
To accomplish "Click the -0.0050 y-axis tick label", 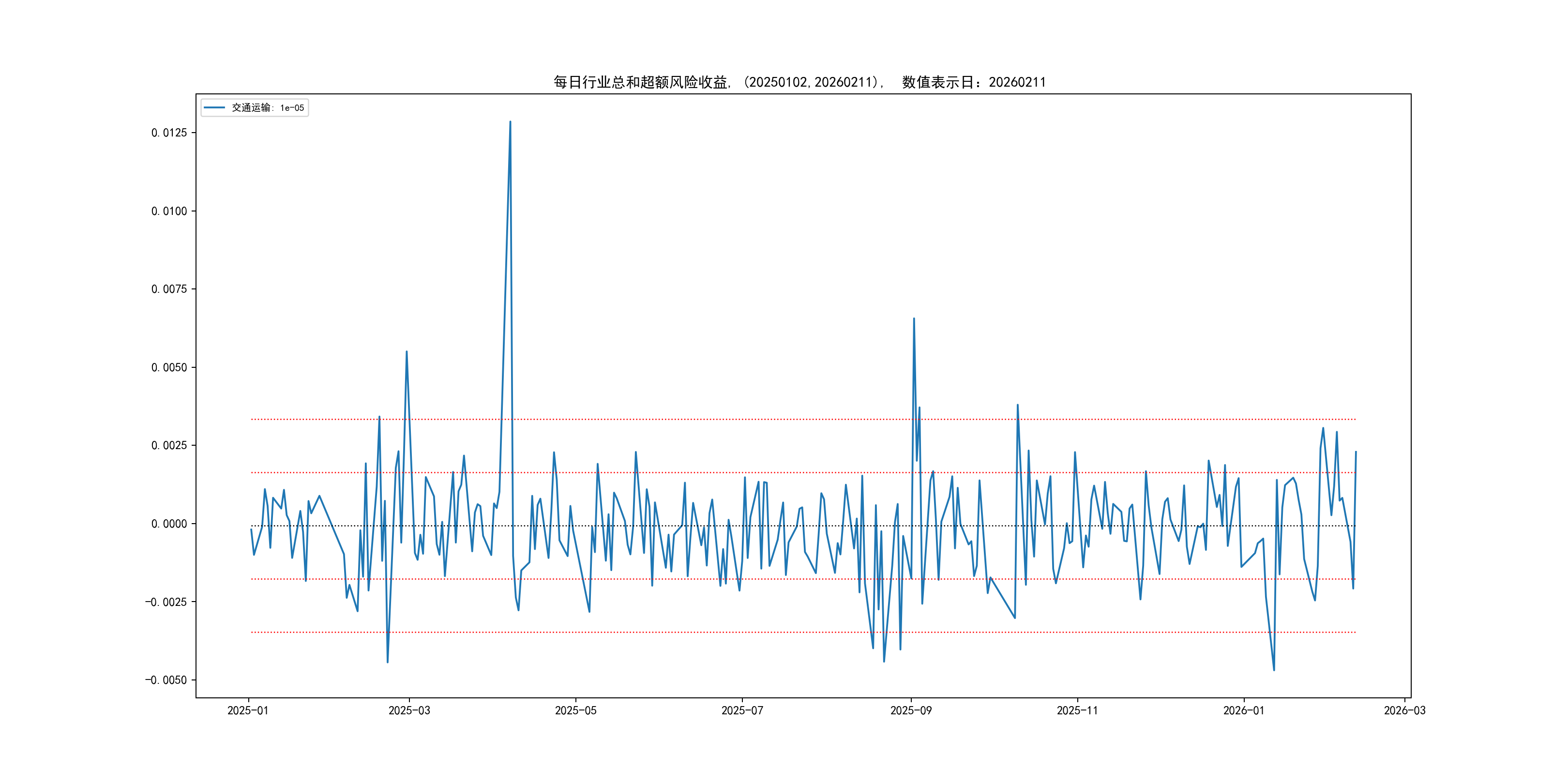I will 166,680.
